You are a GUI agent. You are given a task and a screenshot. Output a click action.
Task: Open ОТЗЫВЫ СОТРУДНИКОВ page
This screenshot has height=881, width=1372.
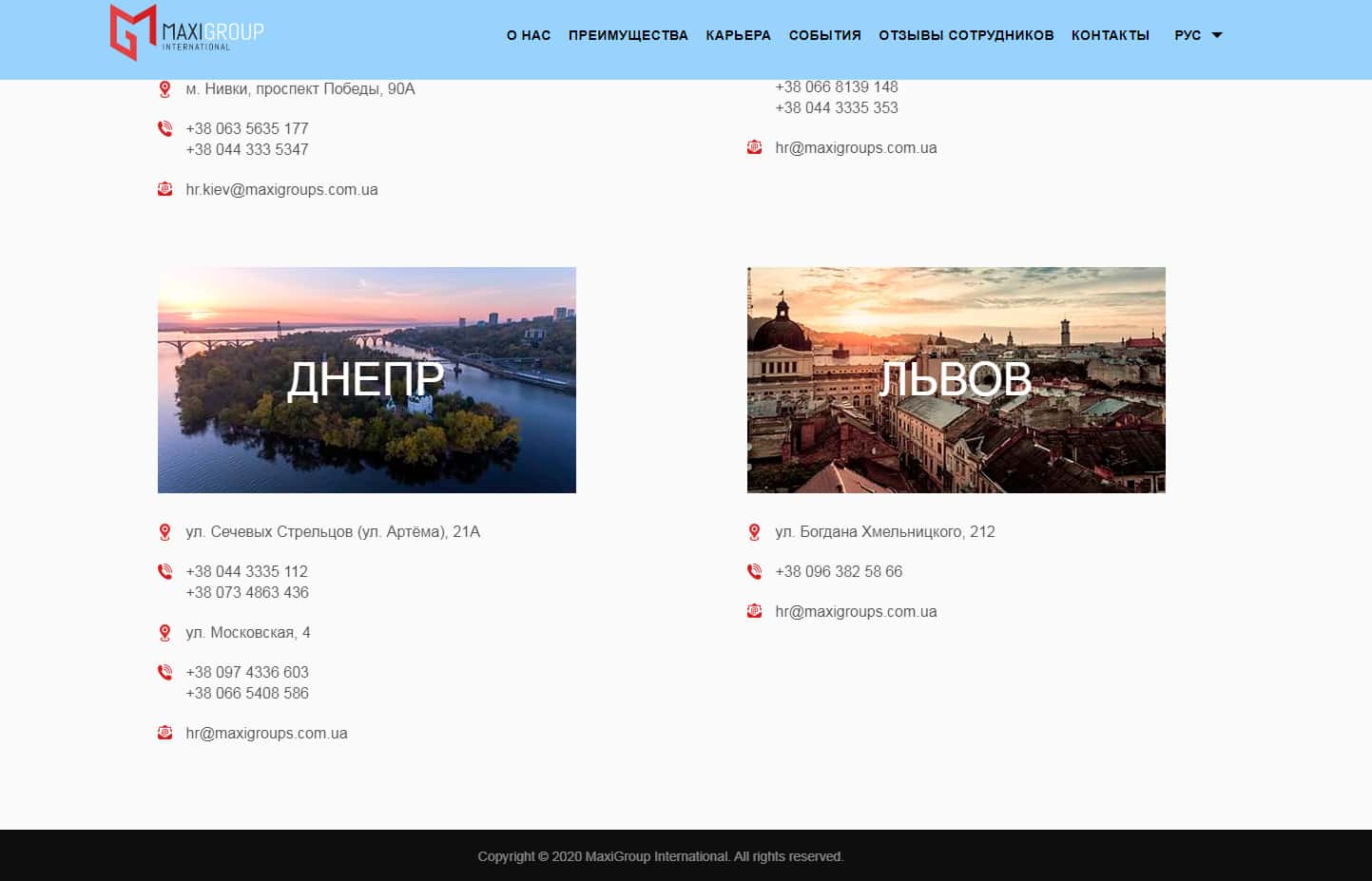(966, 35)
